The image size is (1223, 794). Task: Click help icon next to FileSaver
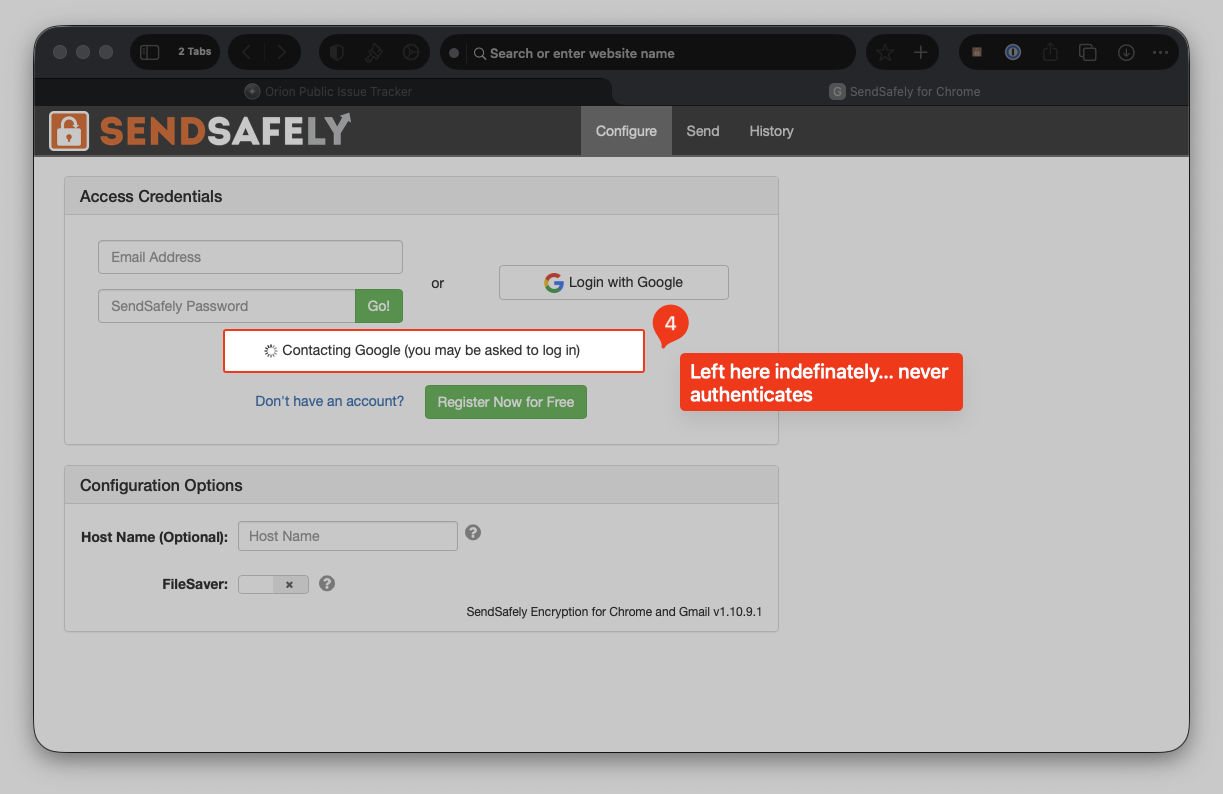327,584
